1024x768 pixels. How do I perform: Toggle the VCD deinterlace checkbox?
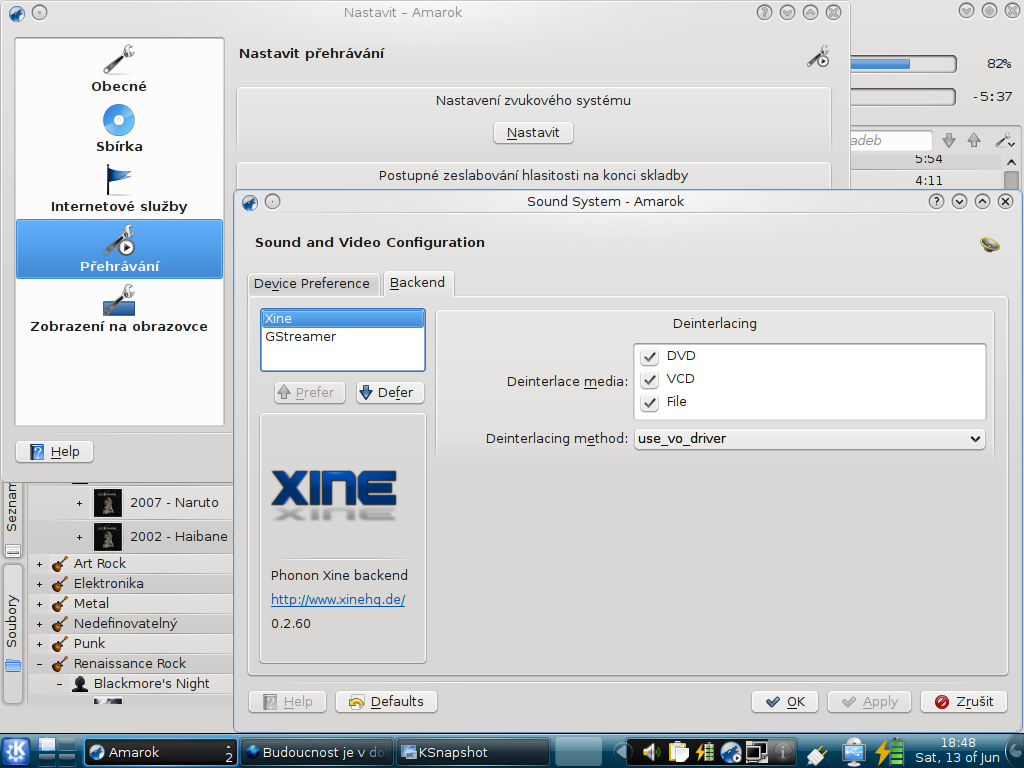649,379
